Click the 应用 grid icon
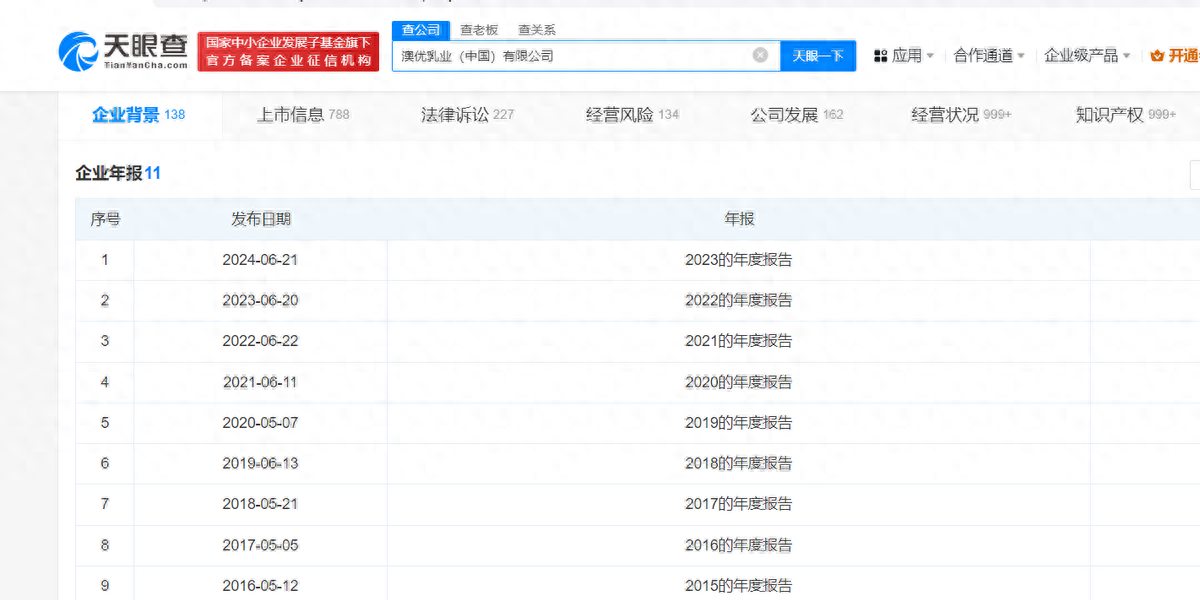Image resolution: width=1200 pixels, height=600 pixels. click(880, 56)
